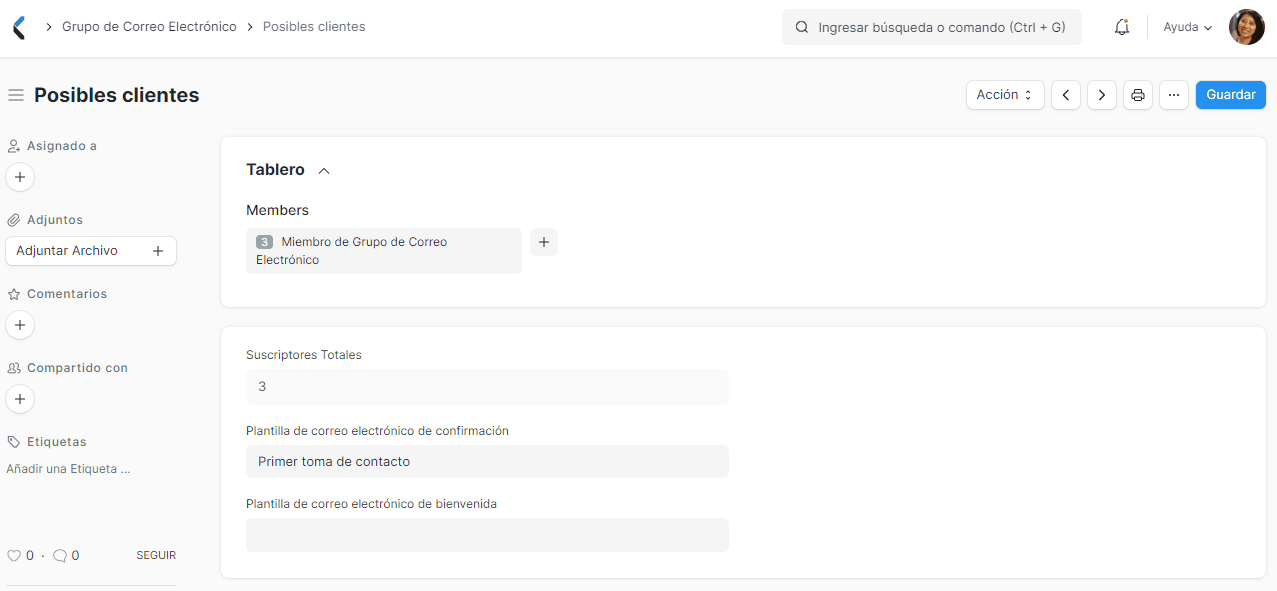Add a member with the plus beside Members

[543, 242]
